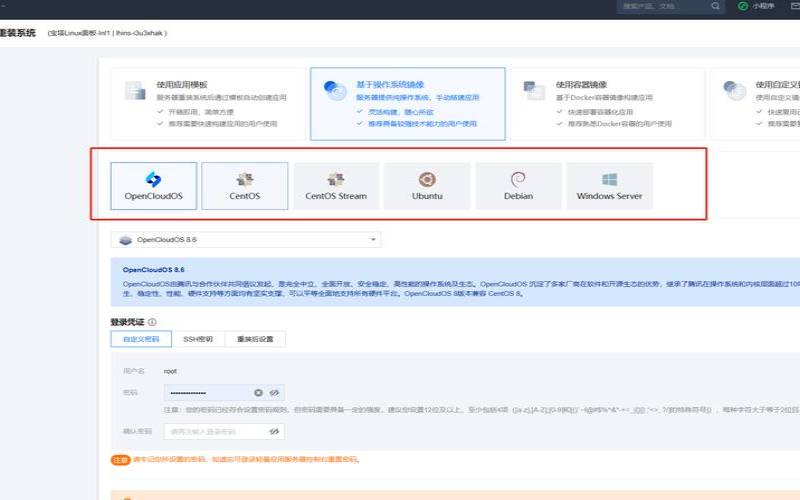
Task: Select the OpenCloudOS image tile
Action: pyautogui.click(x=153, y=186)
